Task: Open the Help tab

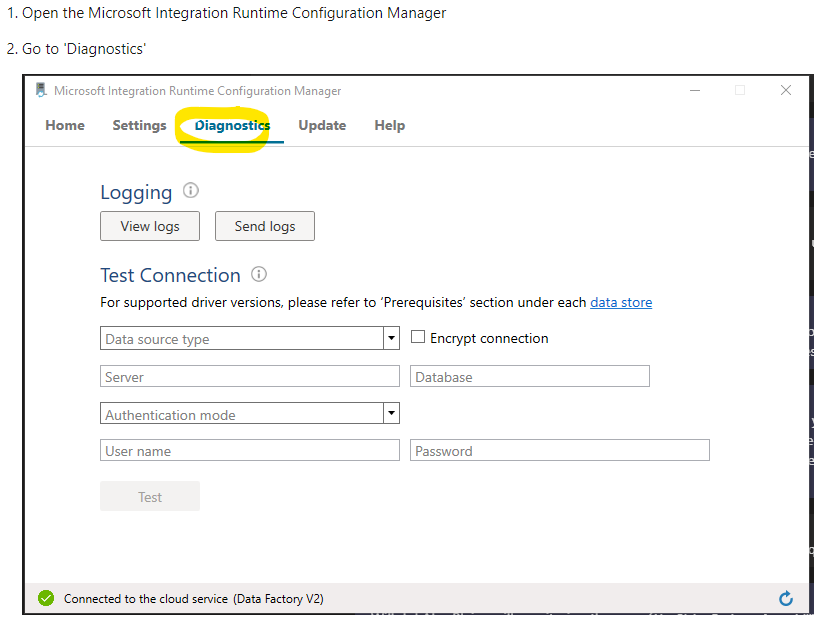Action: (x=390, y=125)
